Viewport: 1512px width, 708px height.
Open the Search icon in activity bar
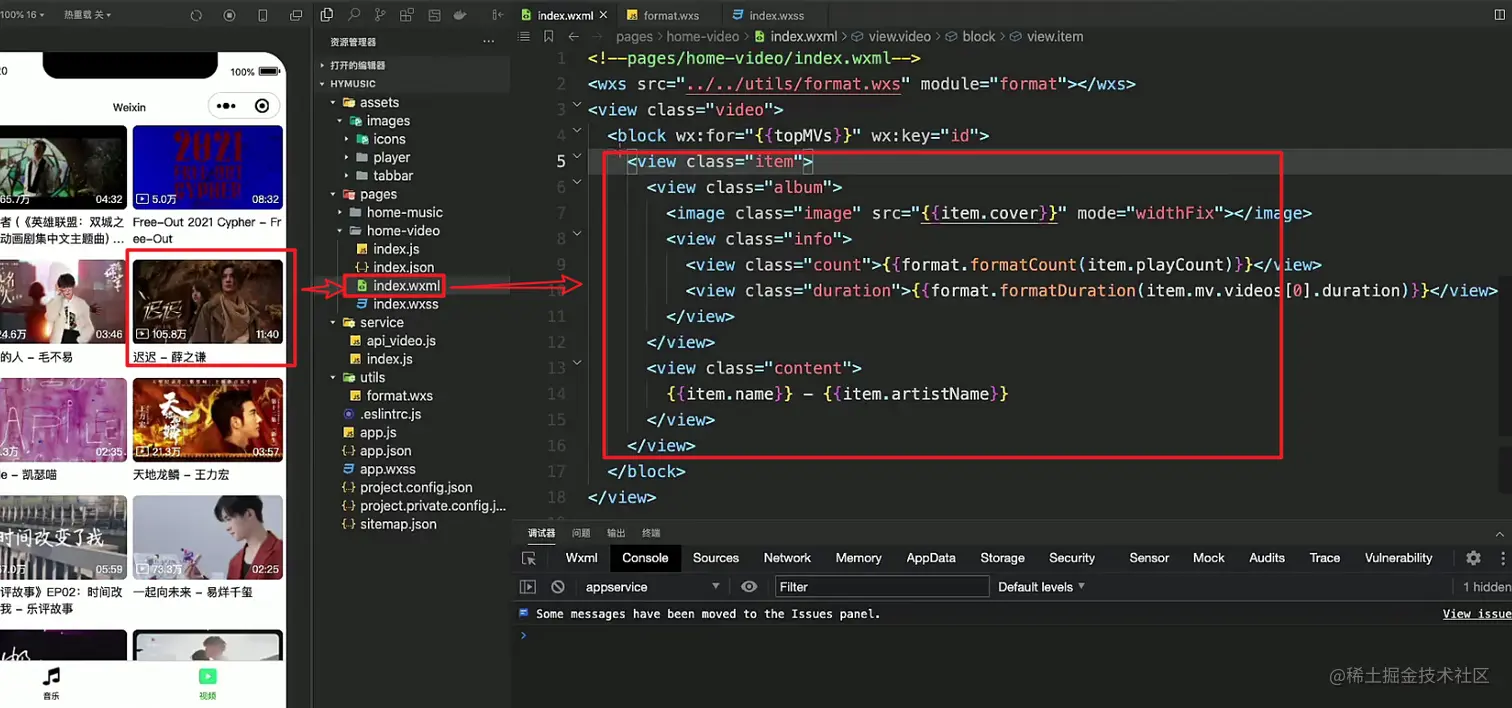[354, 15]
